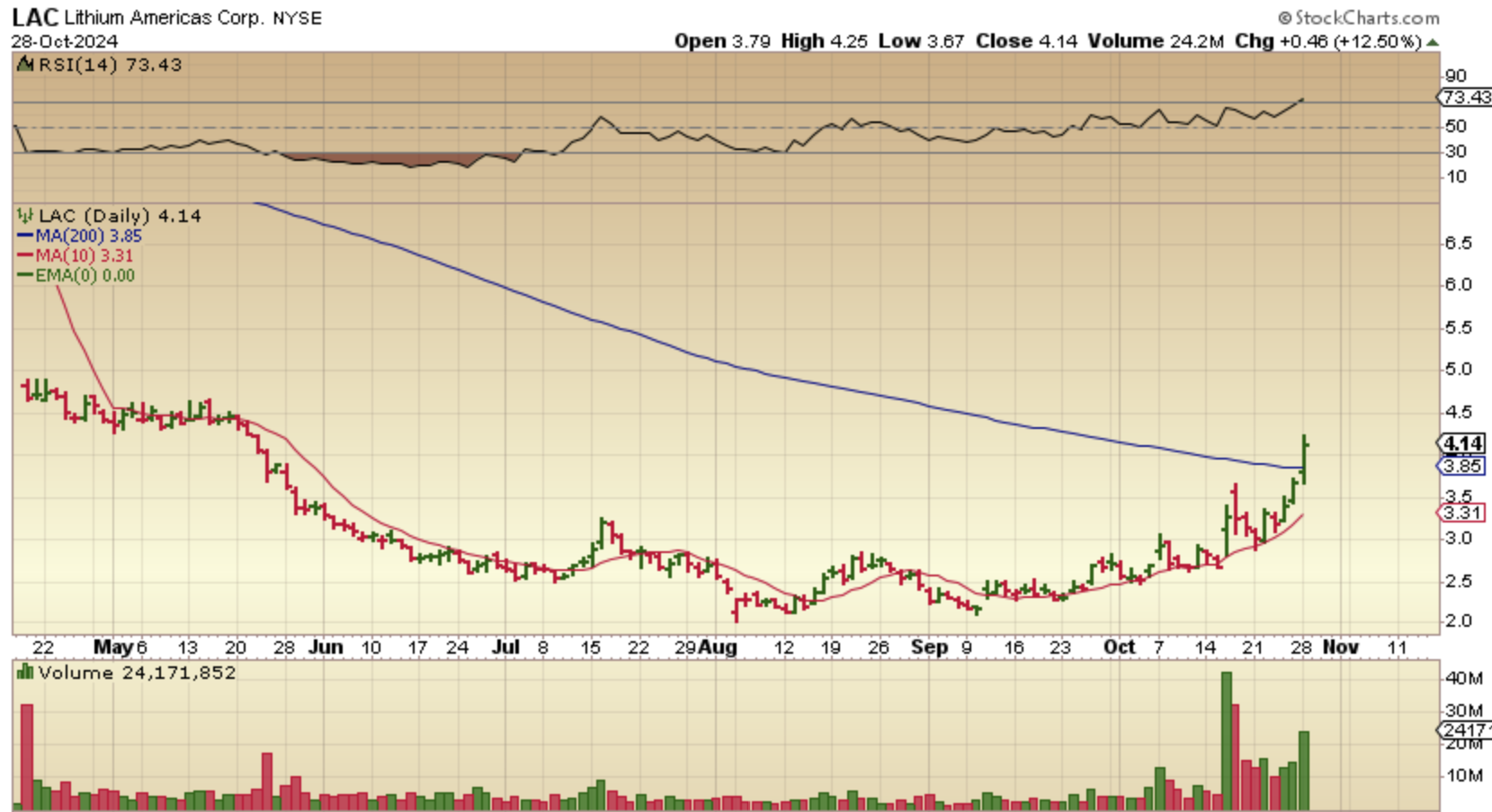Click the last green price bar on Oct 28
Viewport: 1492px width, 812px height.
click(1304, 460)
